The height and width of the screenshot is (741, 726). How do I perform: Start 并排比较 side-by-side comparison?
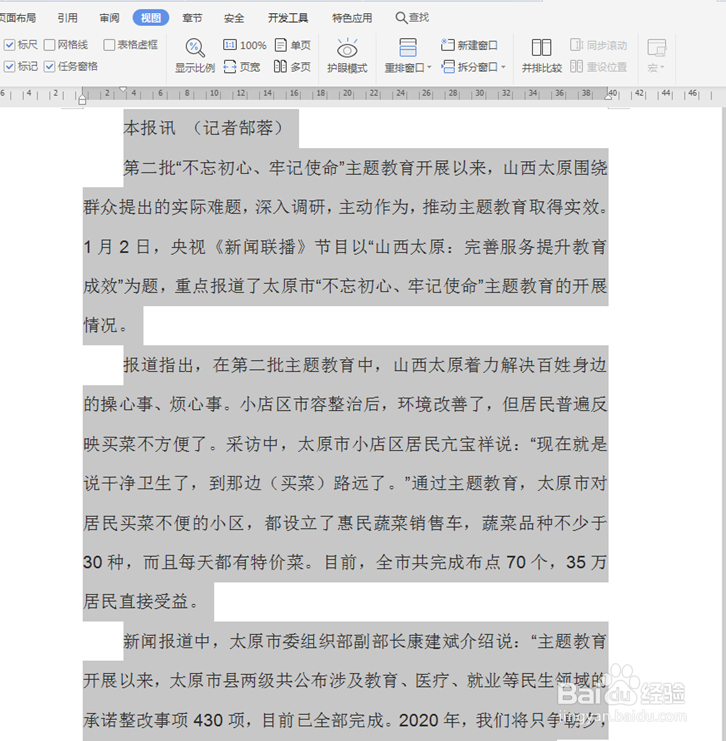542,56
